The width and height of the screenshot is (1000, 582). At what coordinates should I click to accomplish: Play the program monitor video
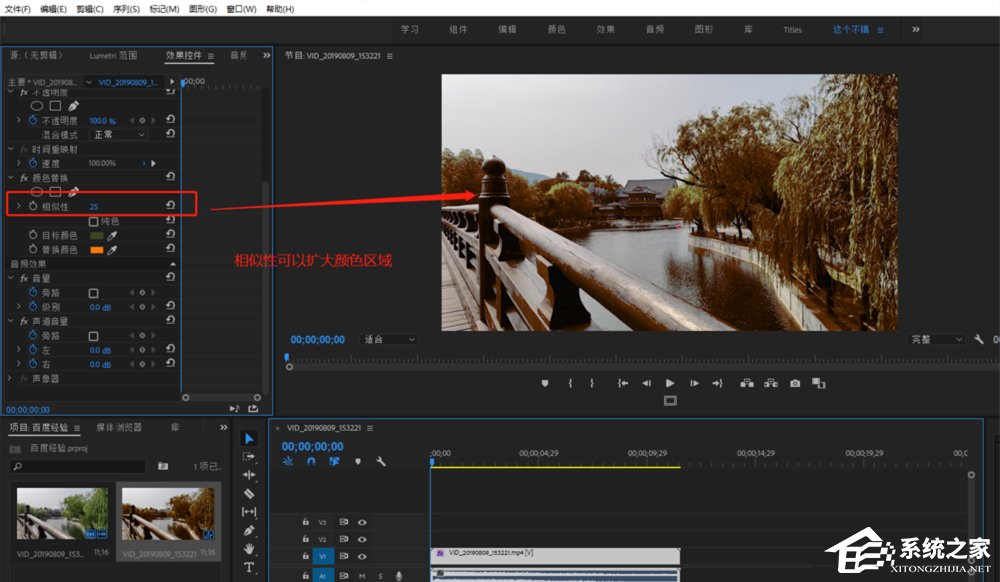pos(670,383)
